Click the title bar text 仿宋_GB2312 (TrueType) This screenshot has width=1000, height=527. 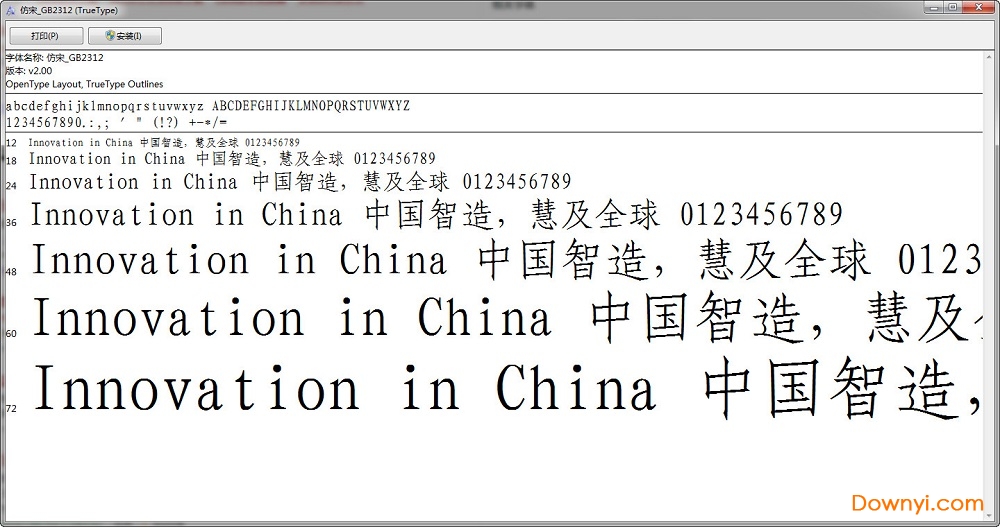[69, 10]
